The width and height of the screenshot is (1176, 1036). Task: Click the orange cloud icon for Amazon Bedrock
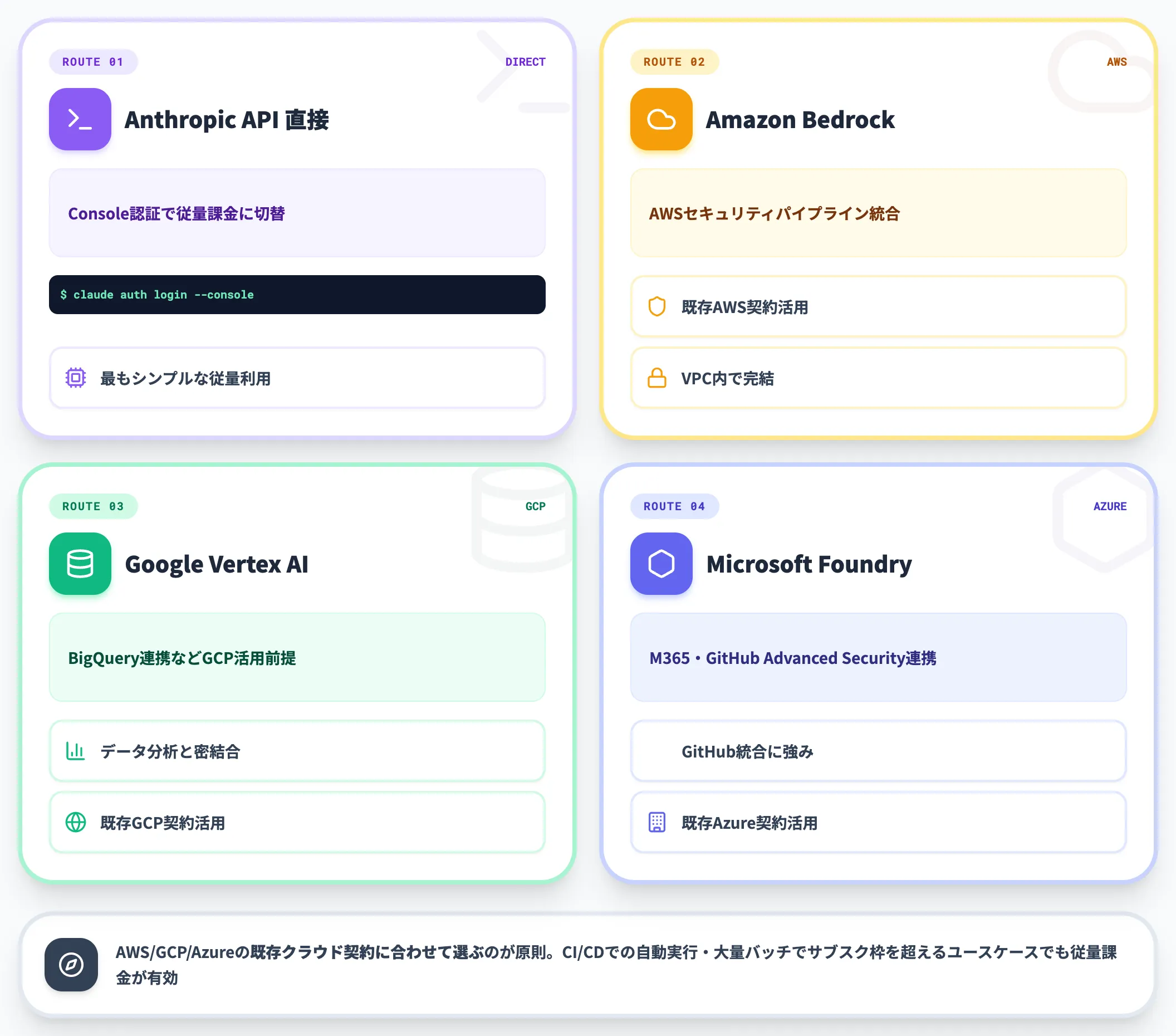[x=661, y=119]
